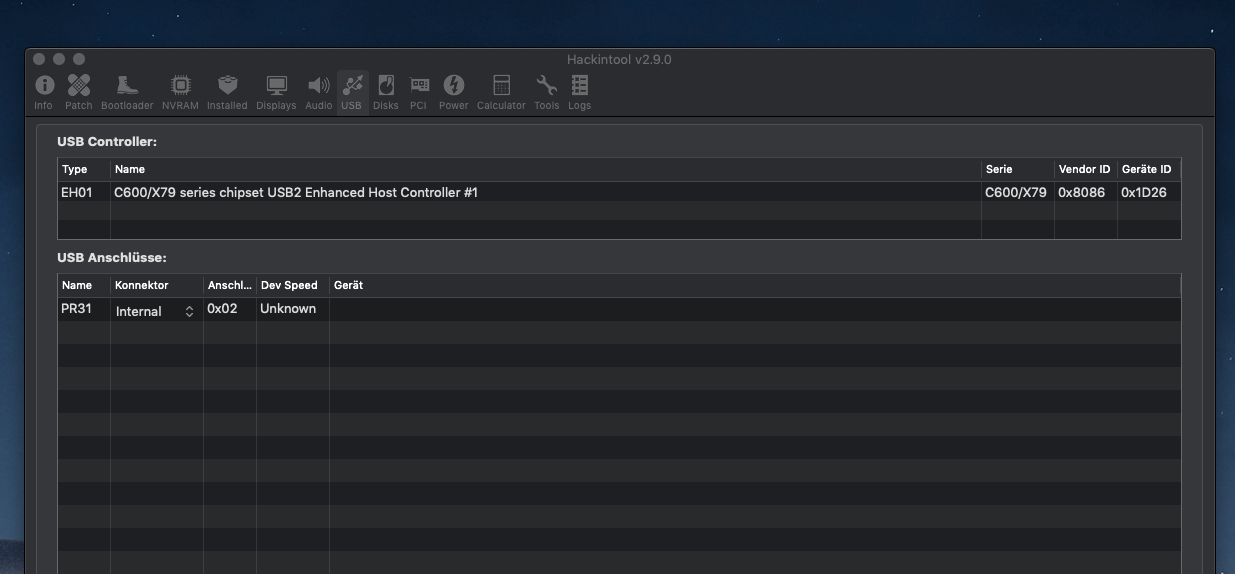This screenshot has width=1235, height=574.
Task: Click the C600/X79 USB2 Enhanced Host Controller name
Action: [296, 192]
